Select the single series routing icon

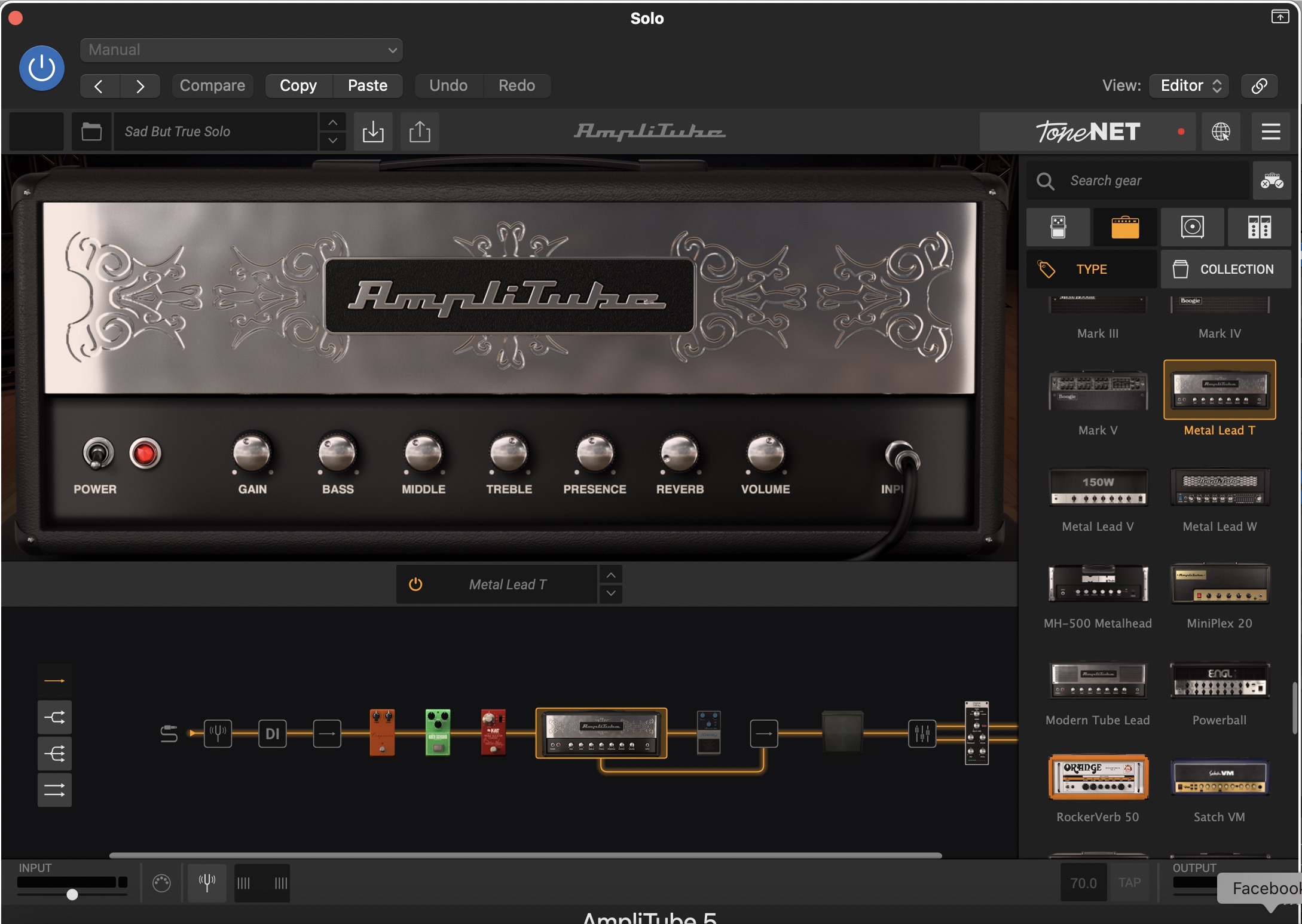[x=54, y=681]
